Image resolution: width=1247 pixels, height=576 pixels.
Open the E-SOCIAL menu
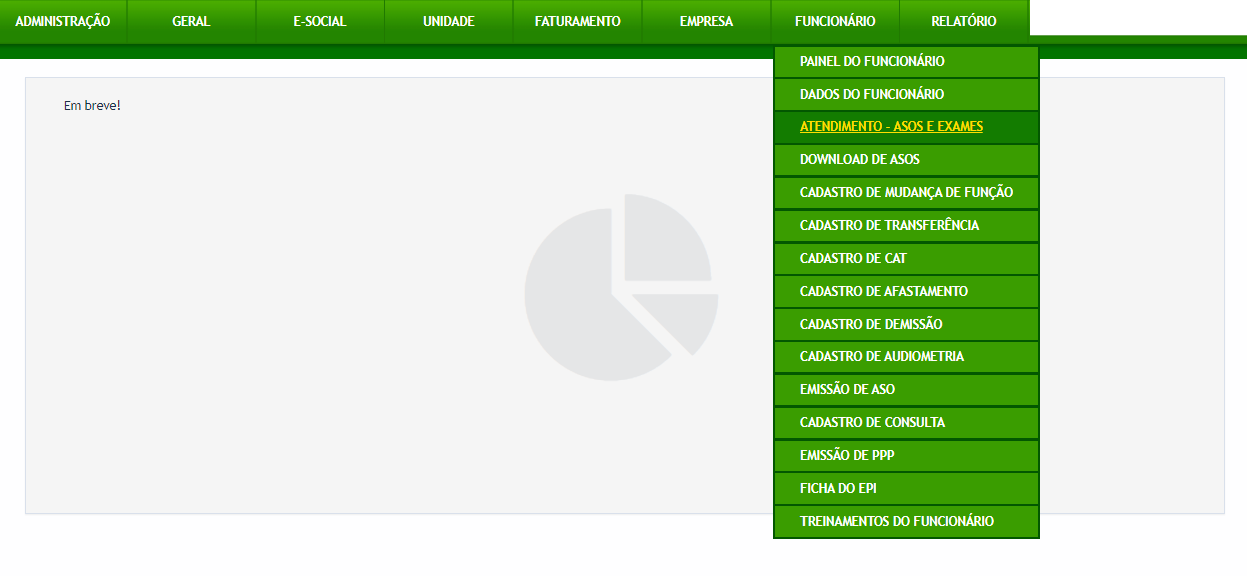point(320,22)
